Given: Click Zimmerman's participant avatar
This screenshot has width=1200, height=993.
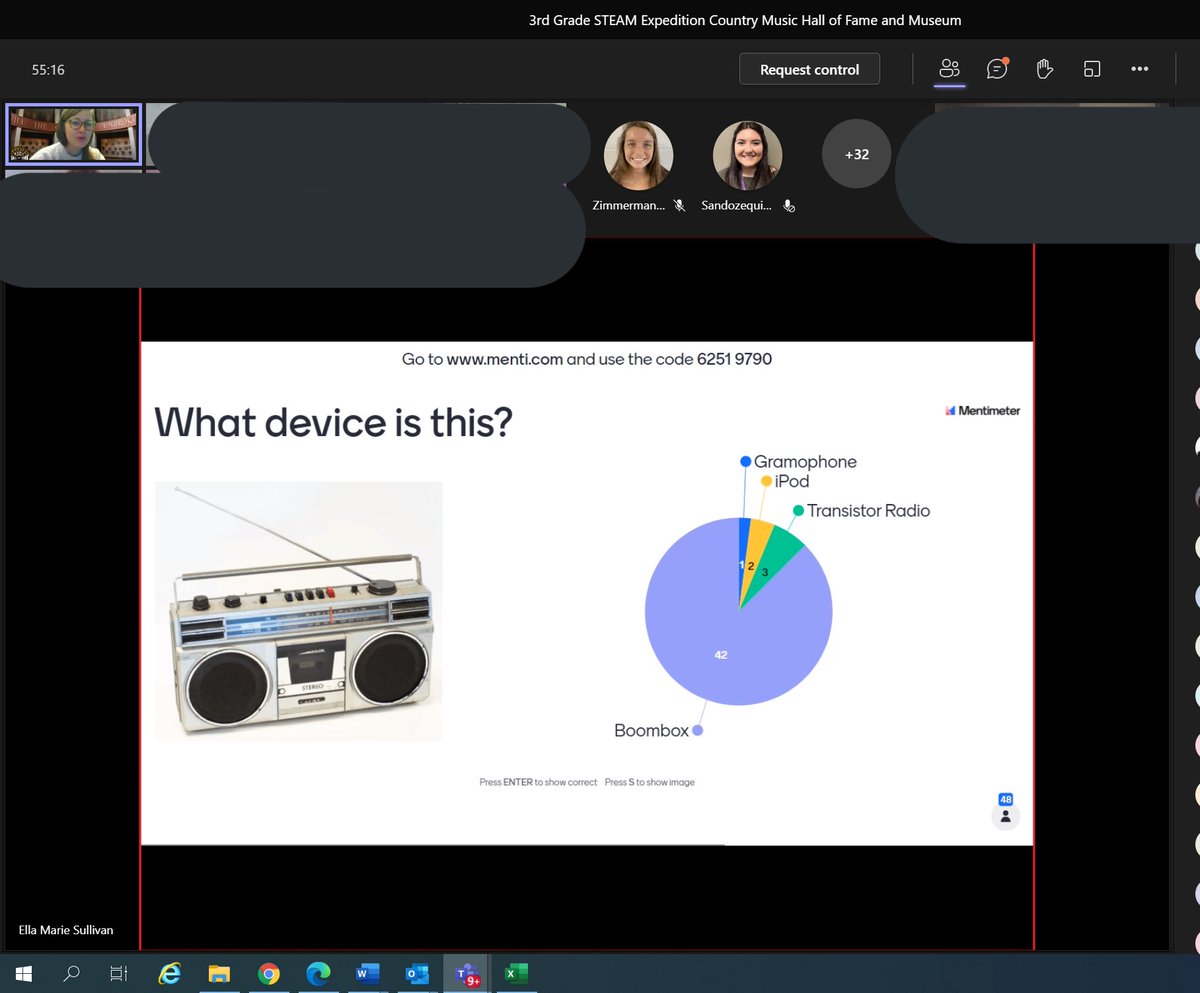Looking at the screenshot, I should point(638,156).
